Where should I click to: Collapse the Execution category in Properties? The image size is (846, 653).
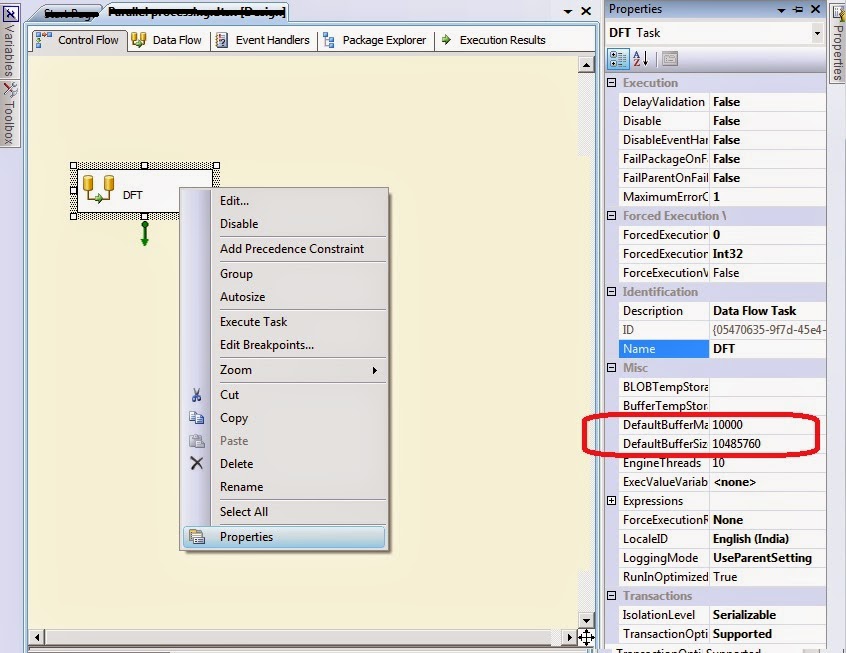[x=610, y=82]
